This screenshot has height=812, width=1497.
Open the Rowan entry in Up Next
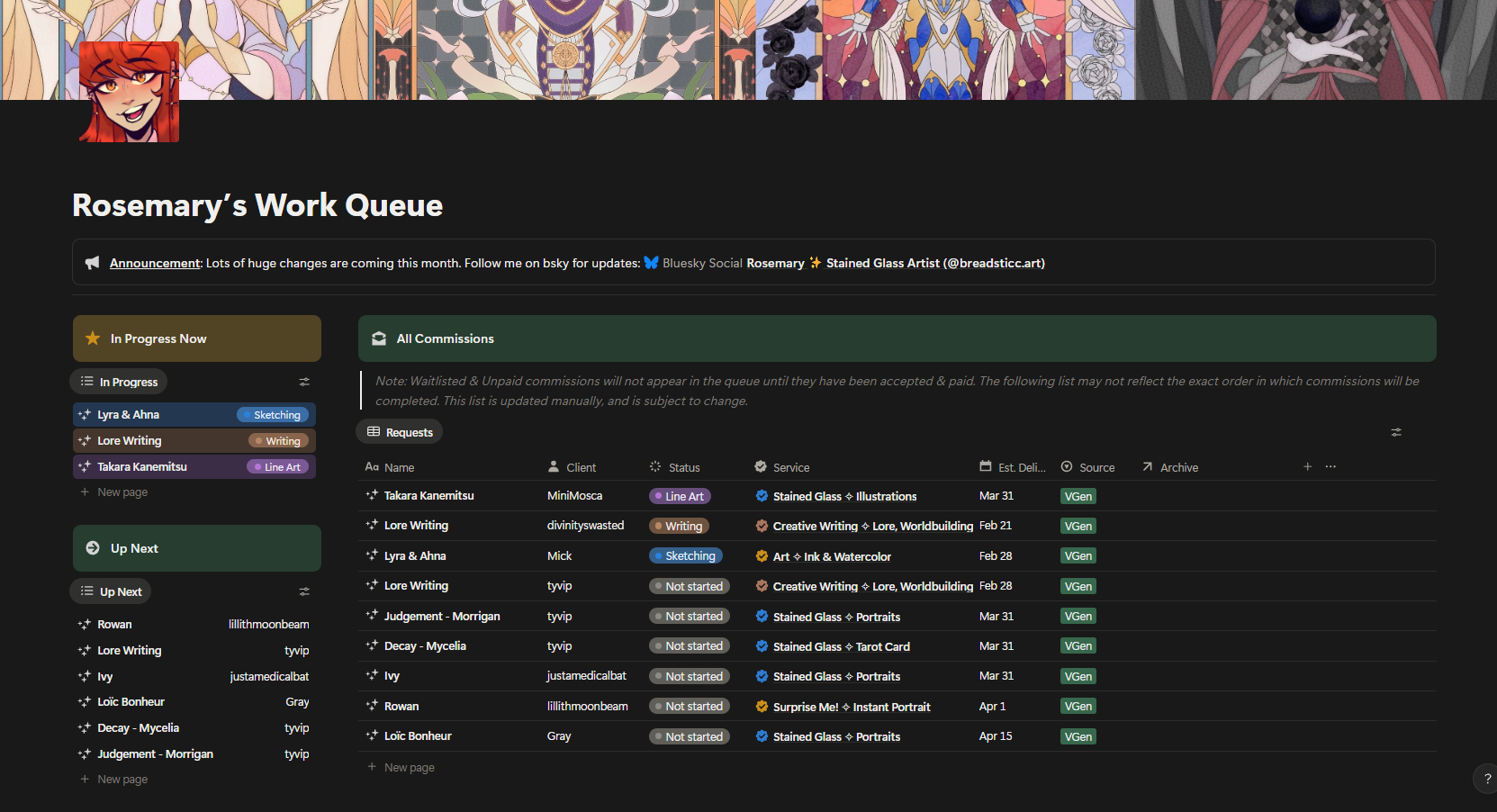point(114,625)
